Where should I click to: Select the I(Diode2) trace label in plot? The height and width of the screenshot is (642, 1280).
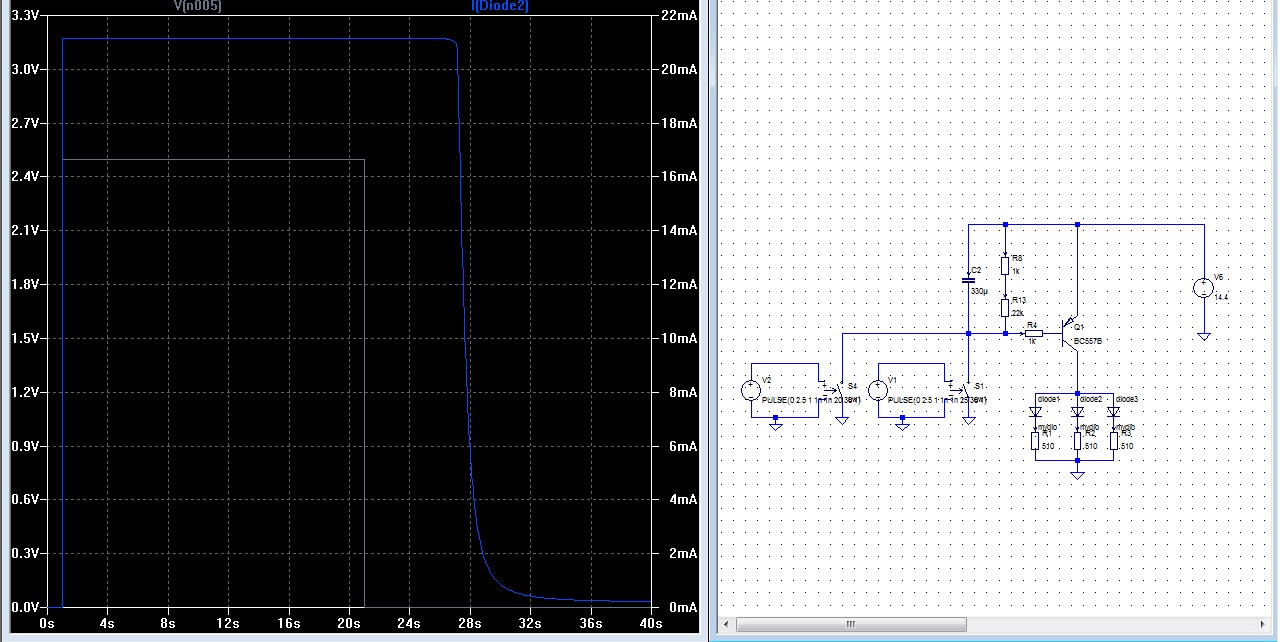tap(500, 6)
